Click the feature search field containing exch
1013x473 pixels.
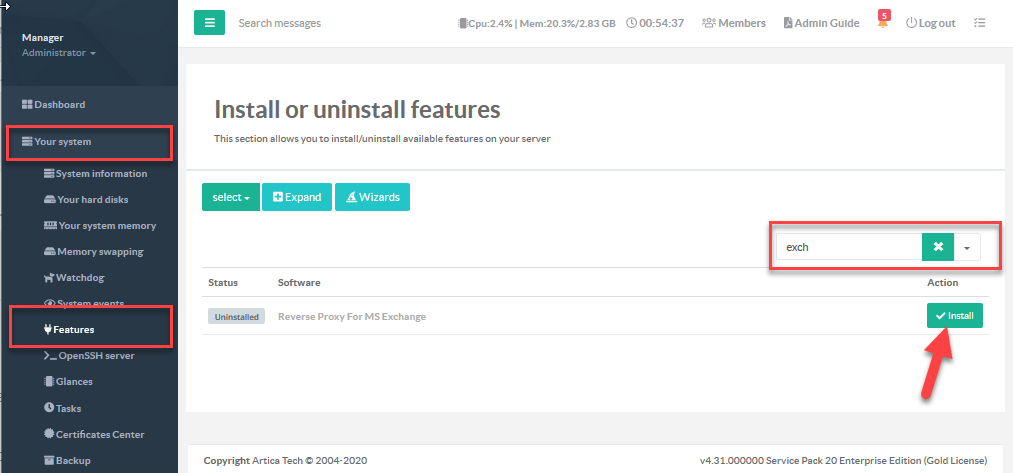[x=848, y=247]
